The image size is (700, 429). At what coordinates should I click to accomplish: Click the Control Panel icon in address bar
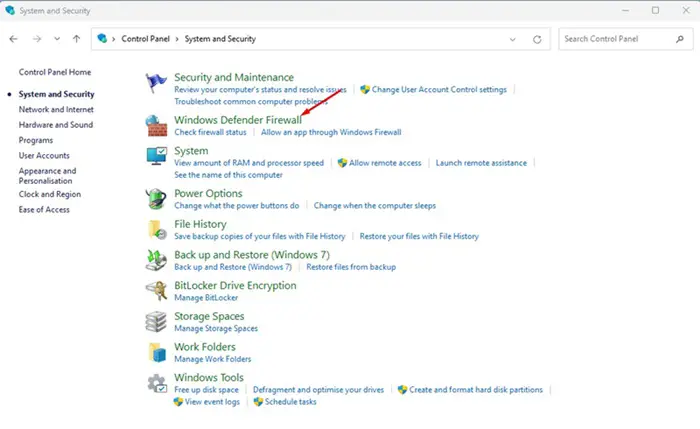coord(102,38)
